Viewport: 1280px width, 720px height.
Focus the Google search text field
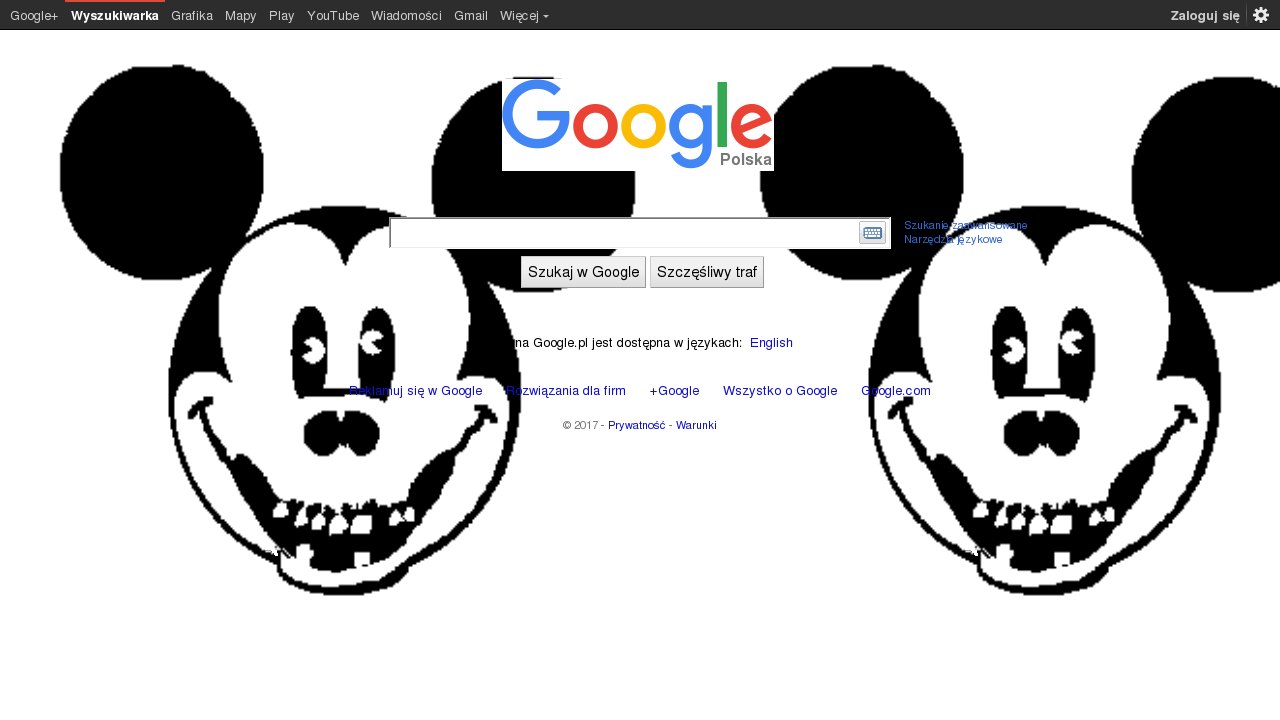(x=624, y=233)
